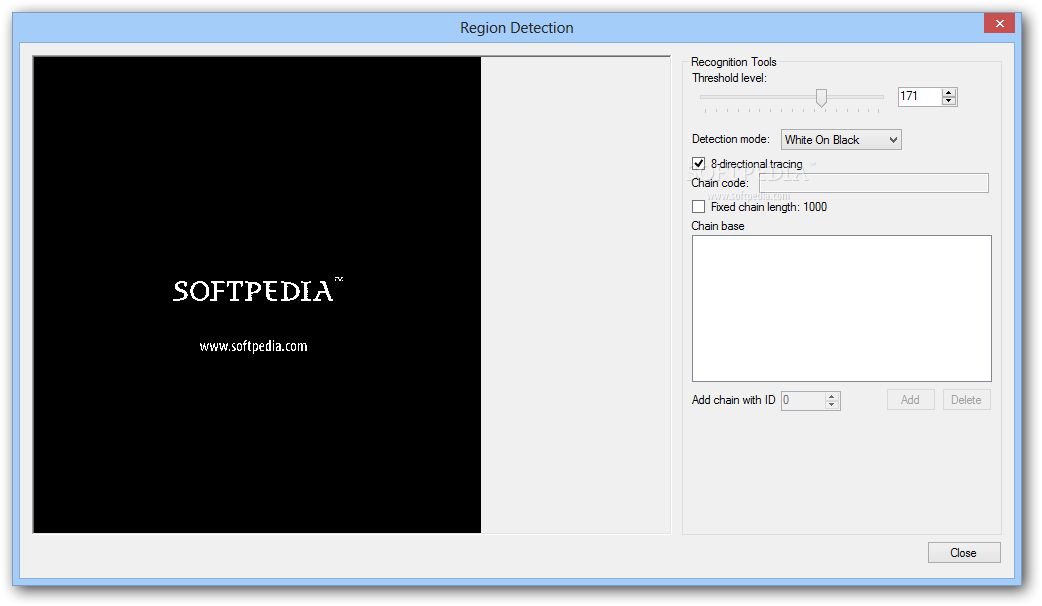1042x606 pixels.
Task: Click the Chain code text field
Action: (x=873, y=183)
